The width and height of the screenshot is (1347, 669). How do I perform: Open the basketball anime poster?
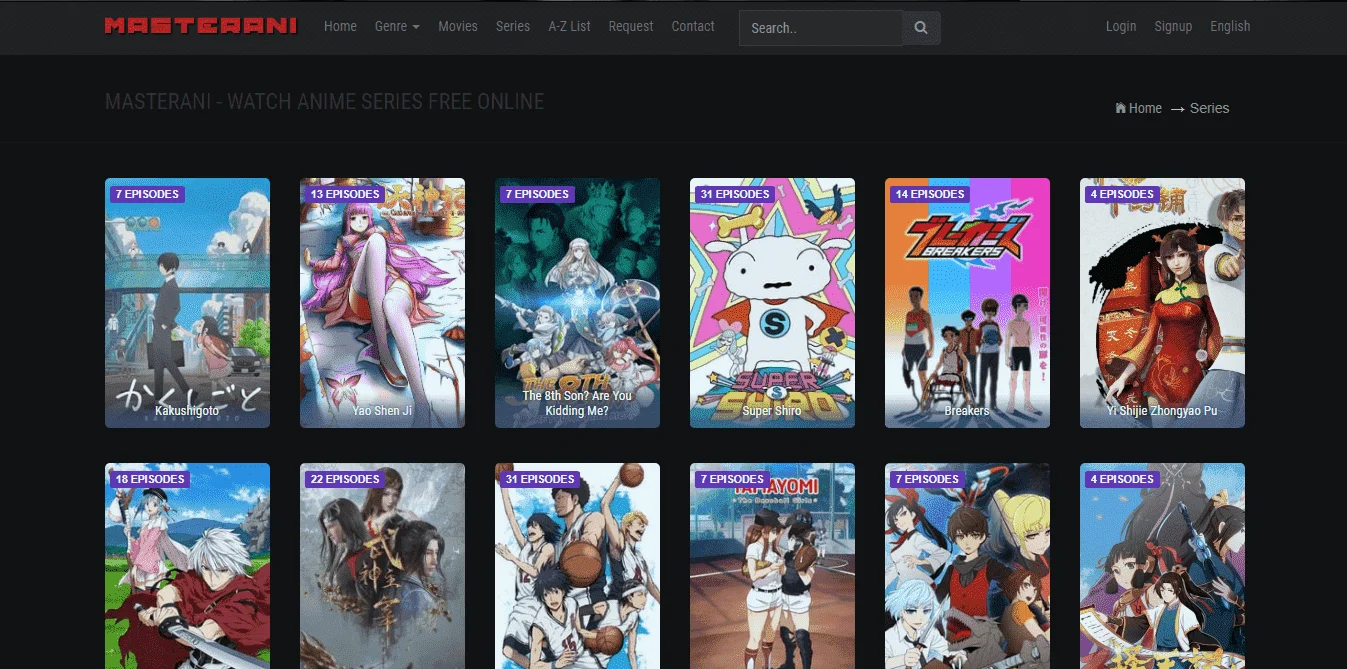pyautogui.click(x=577, y=566)
